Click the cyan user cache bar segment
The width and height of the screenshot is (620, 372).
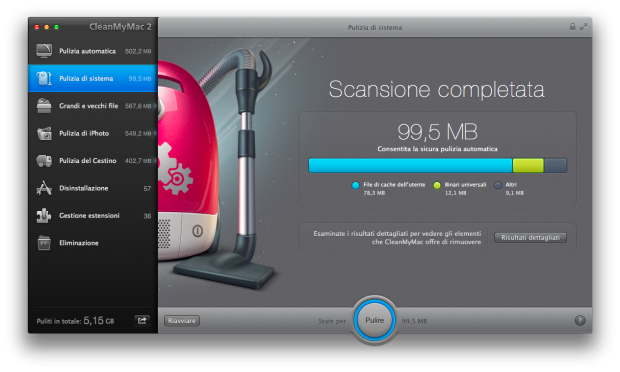click(410, 165)
